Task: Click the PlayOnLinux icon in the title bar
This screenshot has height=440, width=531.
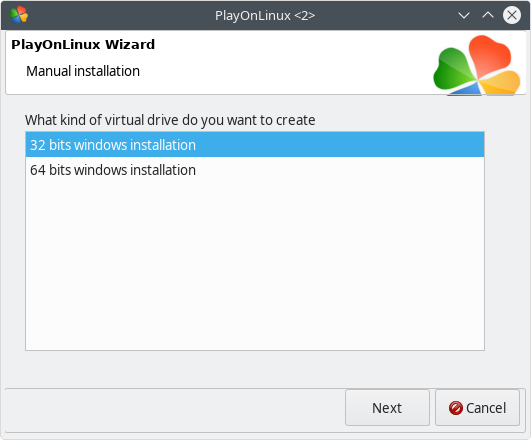Action: pos(19,15)
